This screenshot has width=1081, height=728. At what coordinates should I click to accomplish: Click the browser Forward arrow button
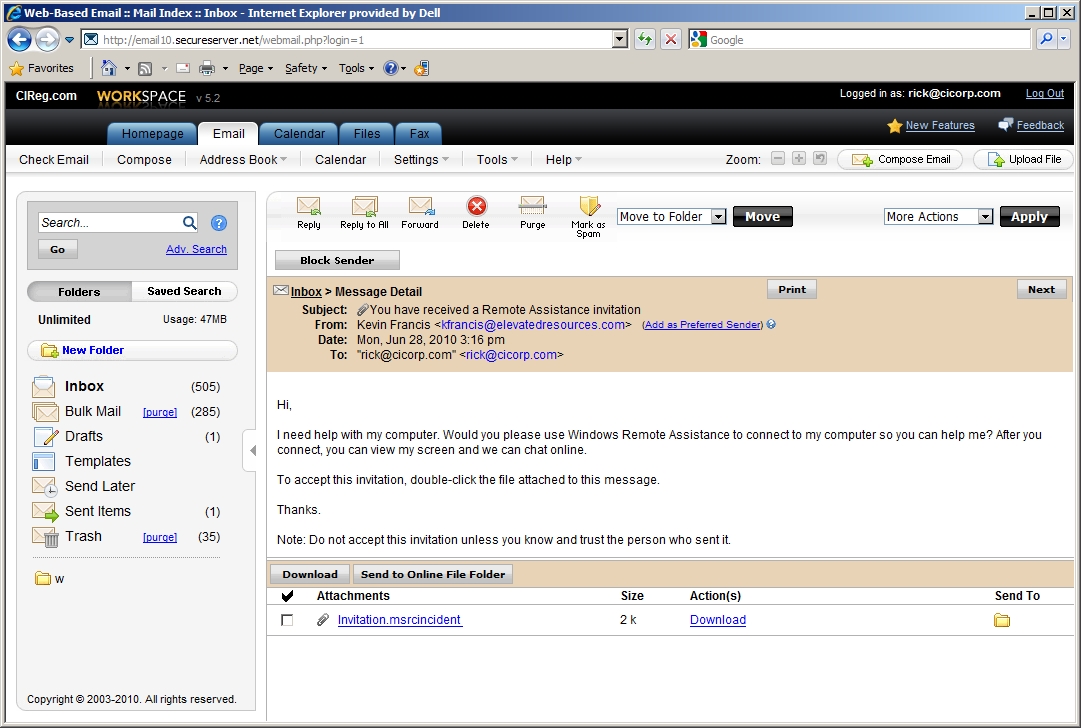click(47, 39)
